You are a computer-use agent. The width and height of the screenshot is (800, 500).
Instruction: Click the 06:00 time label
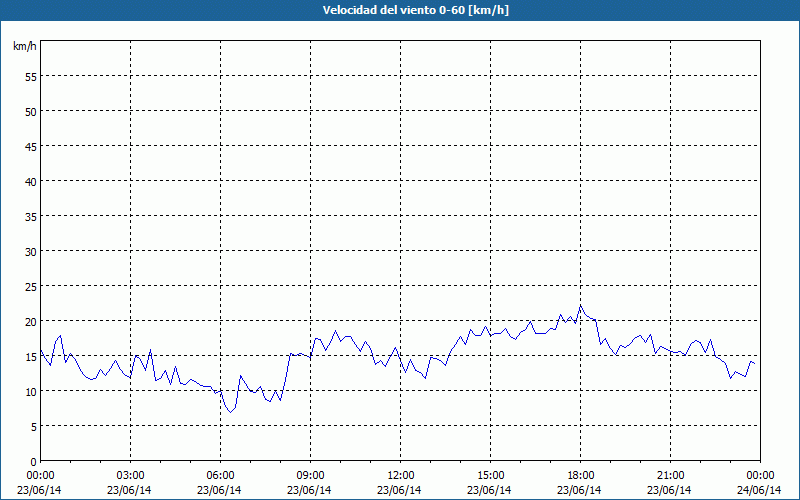tap(220, 476)
